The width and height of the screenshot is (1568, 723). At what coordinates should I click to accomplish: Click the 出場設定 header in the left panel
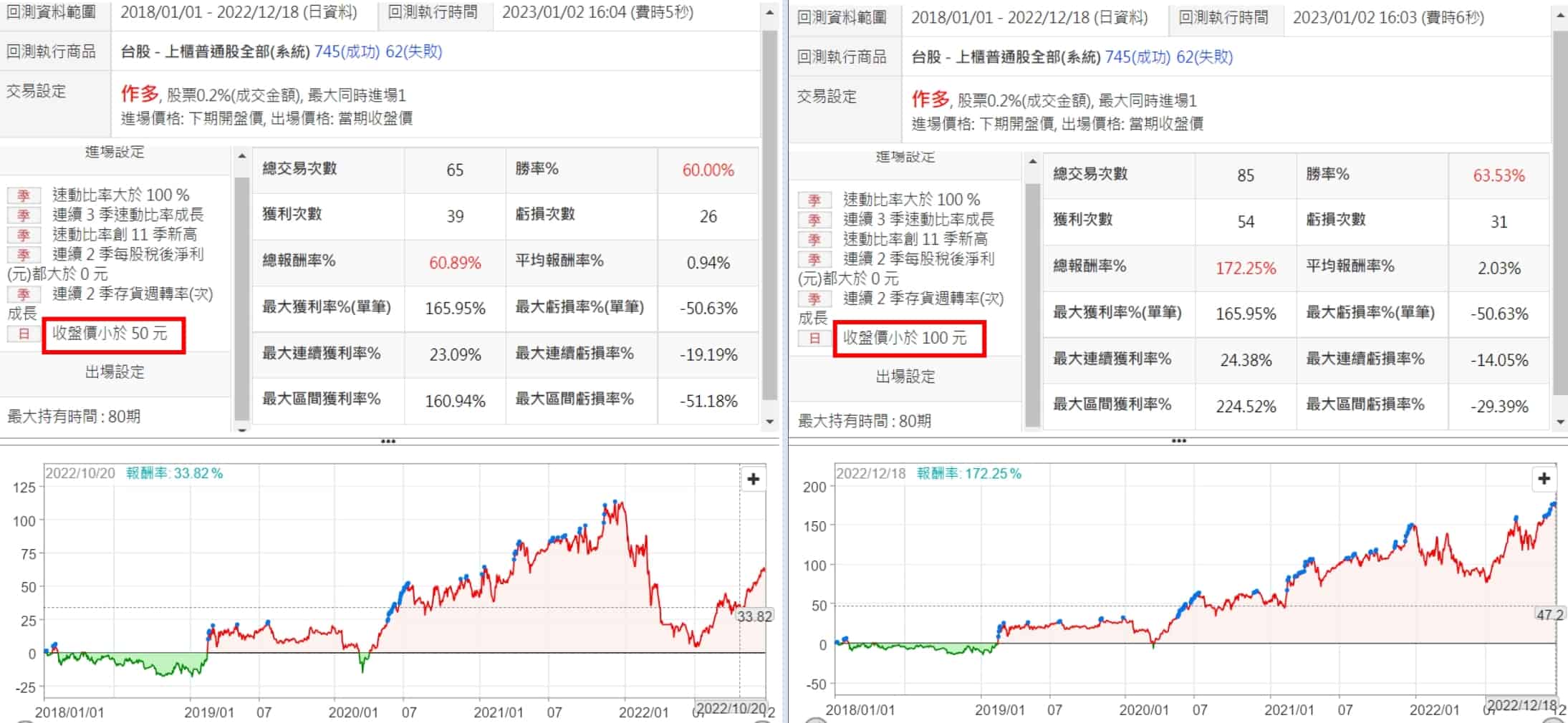pyautogui.click(x=115, y=372)
